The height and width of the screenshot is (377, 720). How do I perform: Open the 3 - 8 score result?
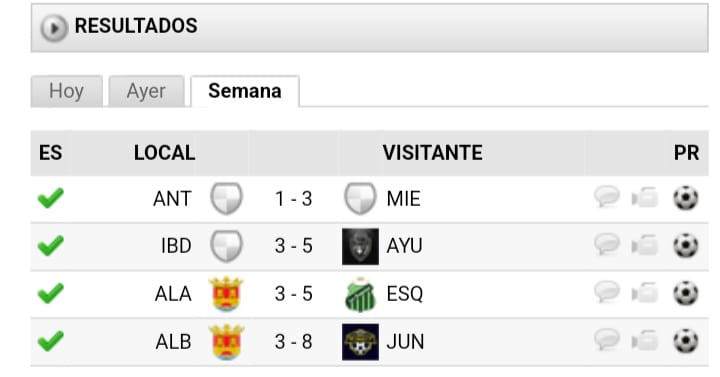293,342
